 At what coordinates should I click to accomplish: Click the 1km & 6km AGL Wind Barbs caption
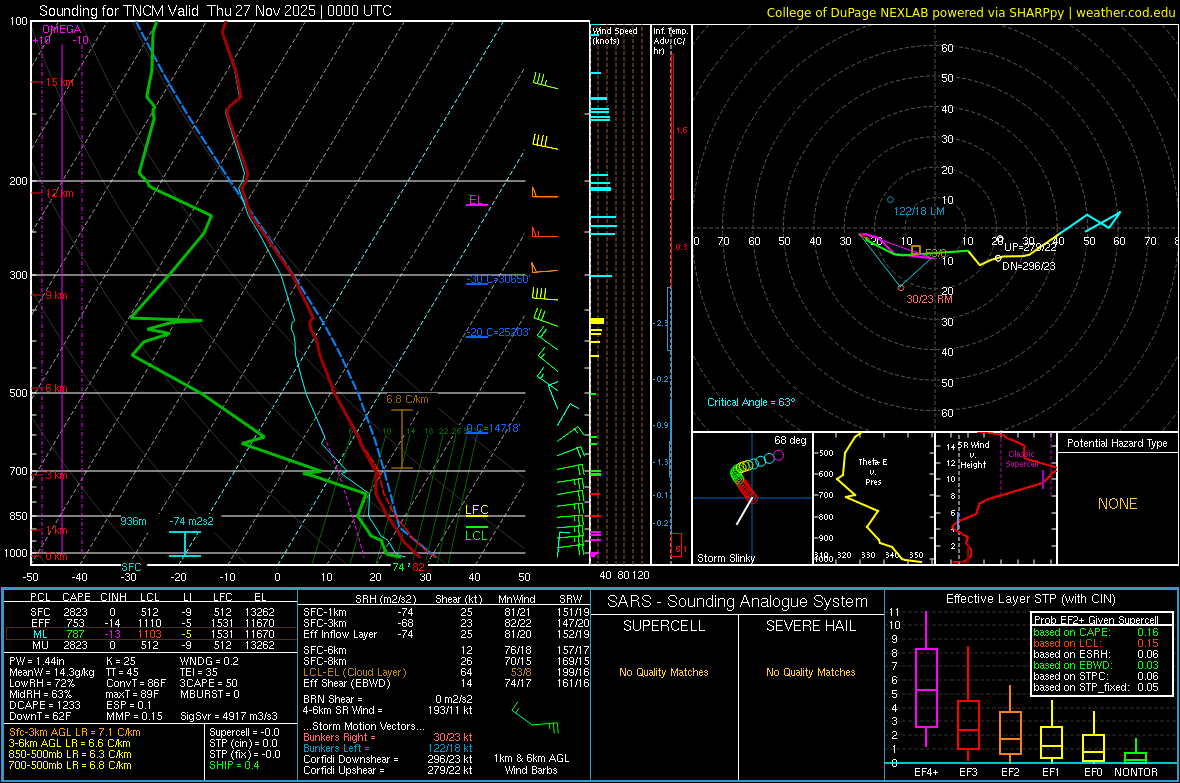point(531,764)
